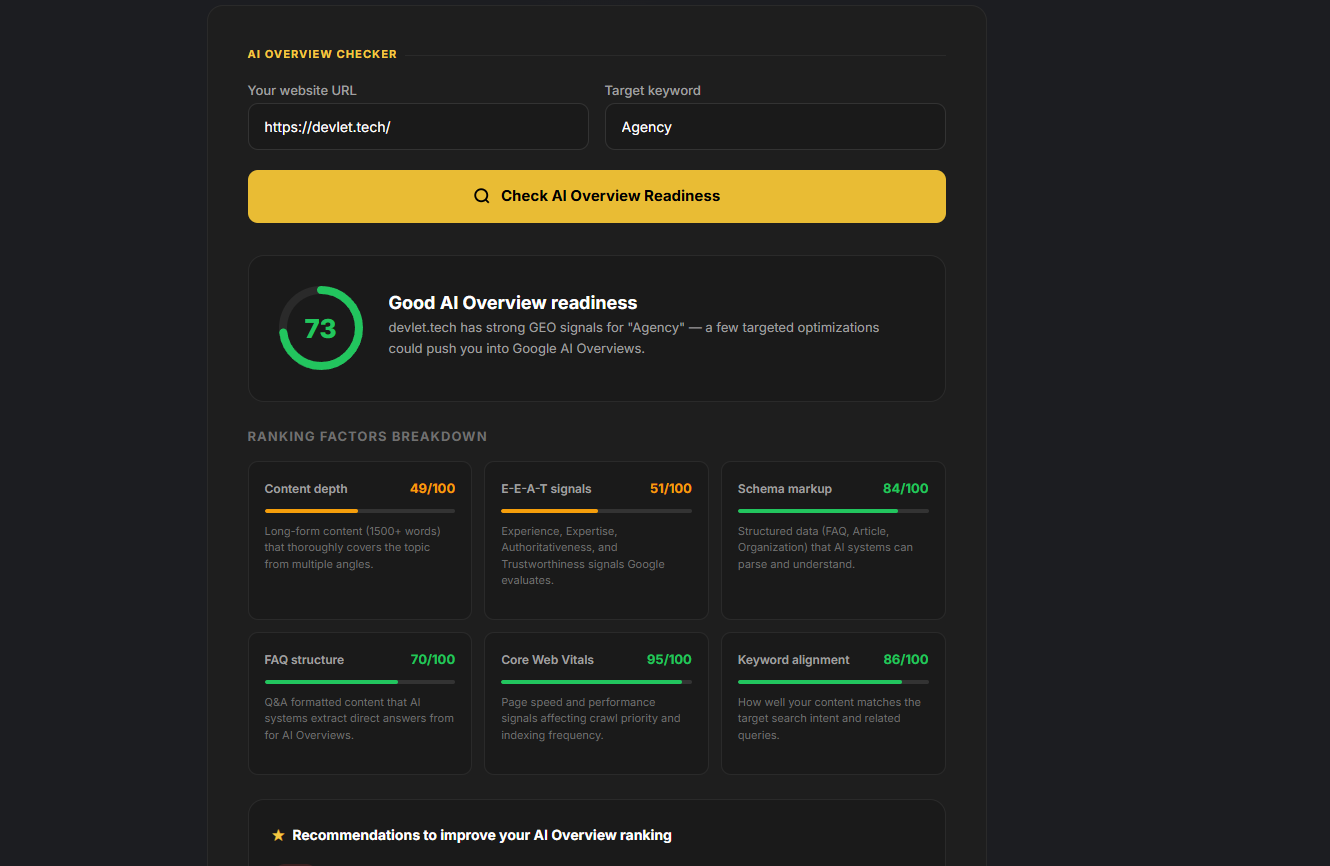1330x866 pixels.
Task: Click the target search intent description text
Action: pos(829,718)
